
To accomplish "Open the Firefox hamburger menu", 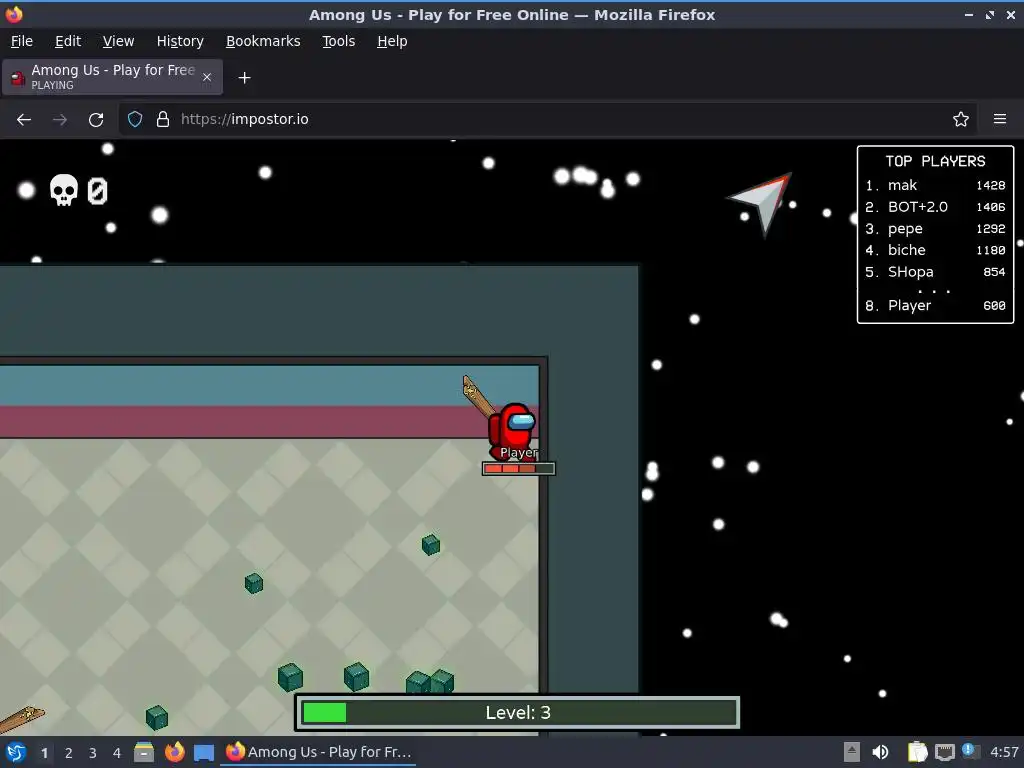I will [1000, 120].
